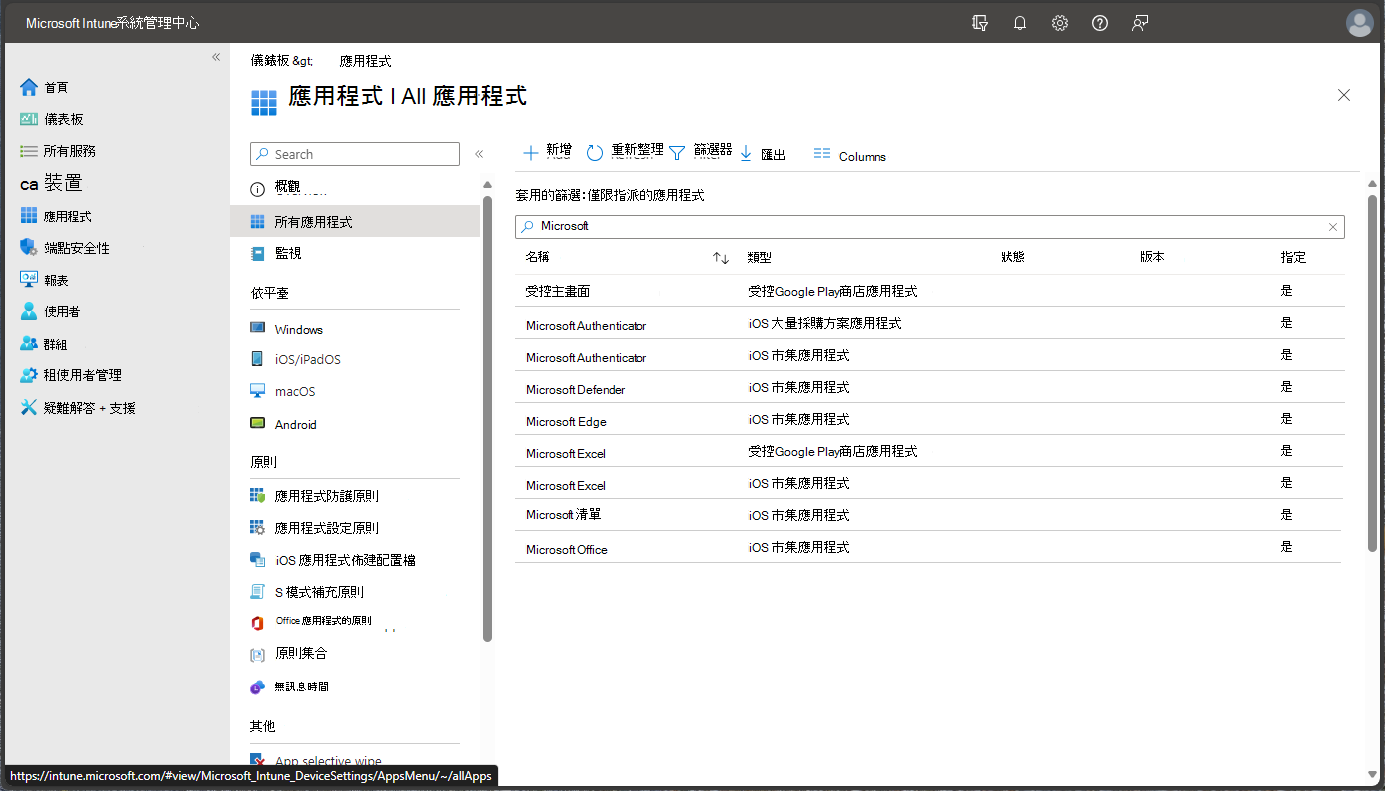This screenshot has height=791, width=1385.
Task: Open settings gear in top bar
Action: point(1060,23)
